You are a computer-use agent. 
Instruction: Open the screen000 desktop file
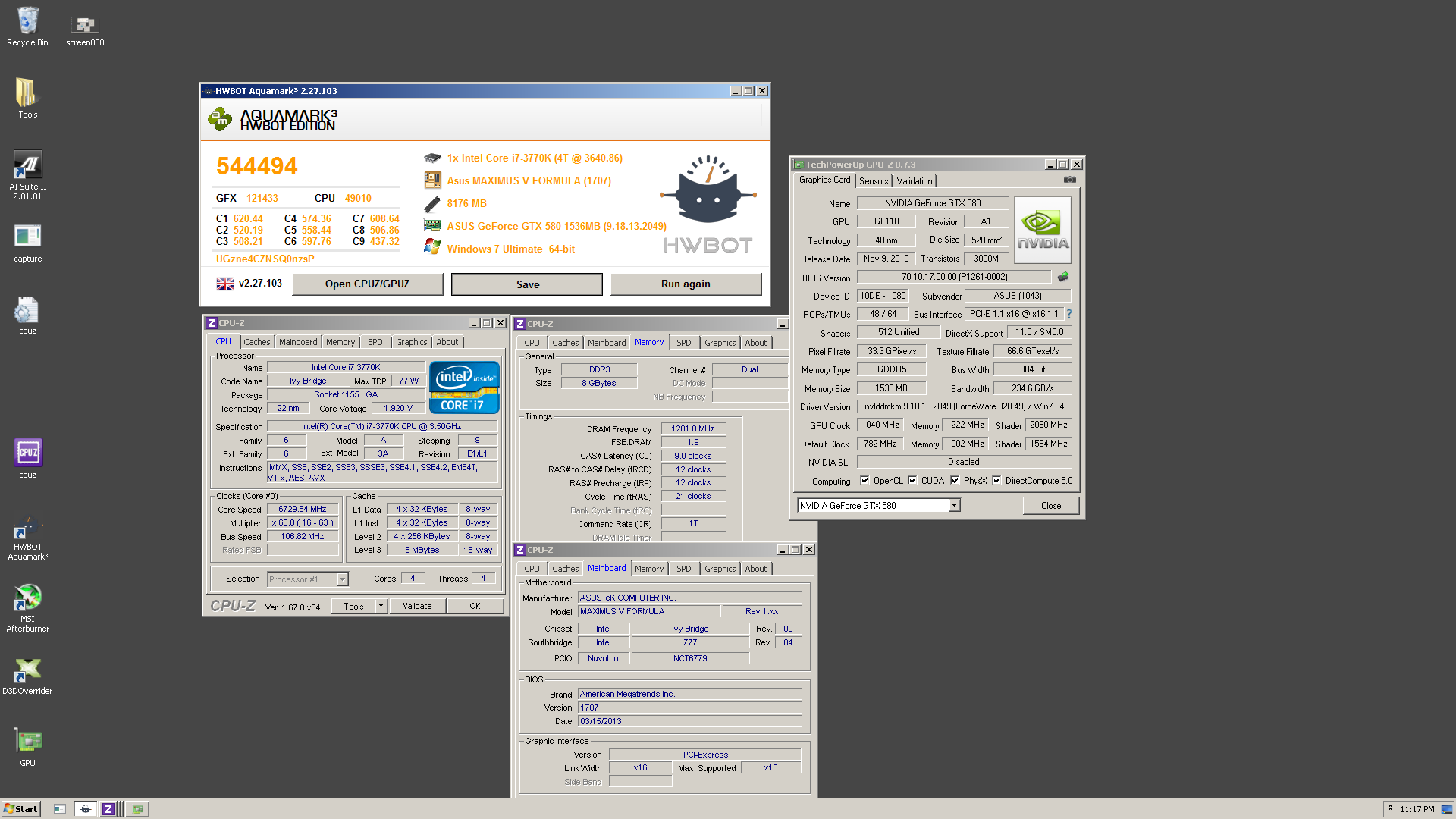point(85,30)
